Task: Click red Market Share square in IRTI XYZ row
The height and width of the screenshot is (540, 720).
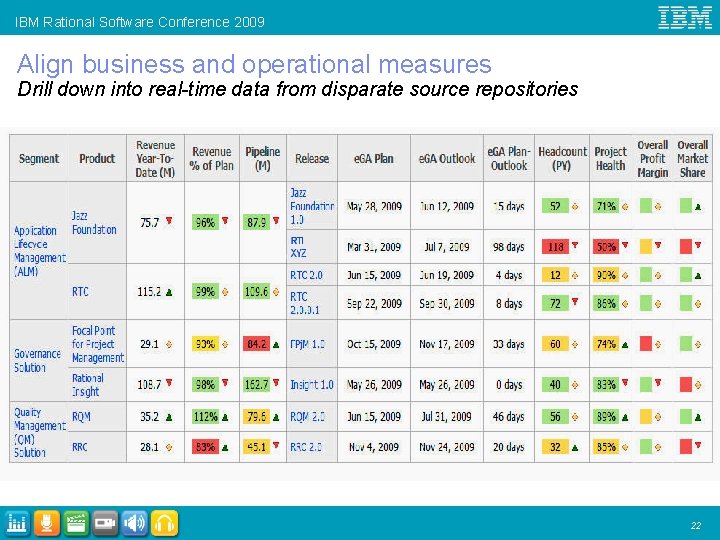Action: 686,247
